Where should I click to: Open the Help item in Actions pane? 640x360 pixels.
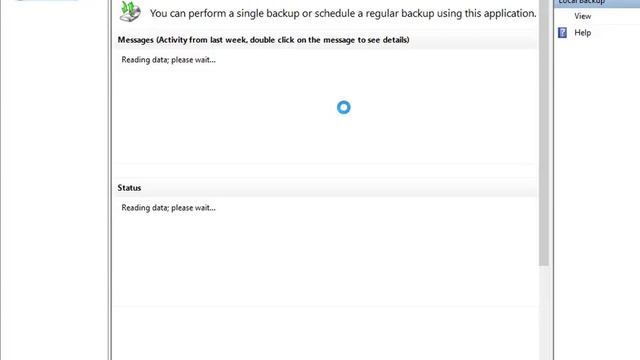click(x=582, y=33)
